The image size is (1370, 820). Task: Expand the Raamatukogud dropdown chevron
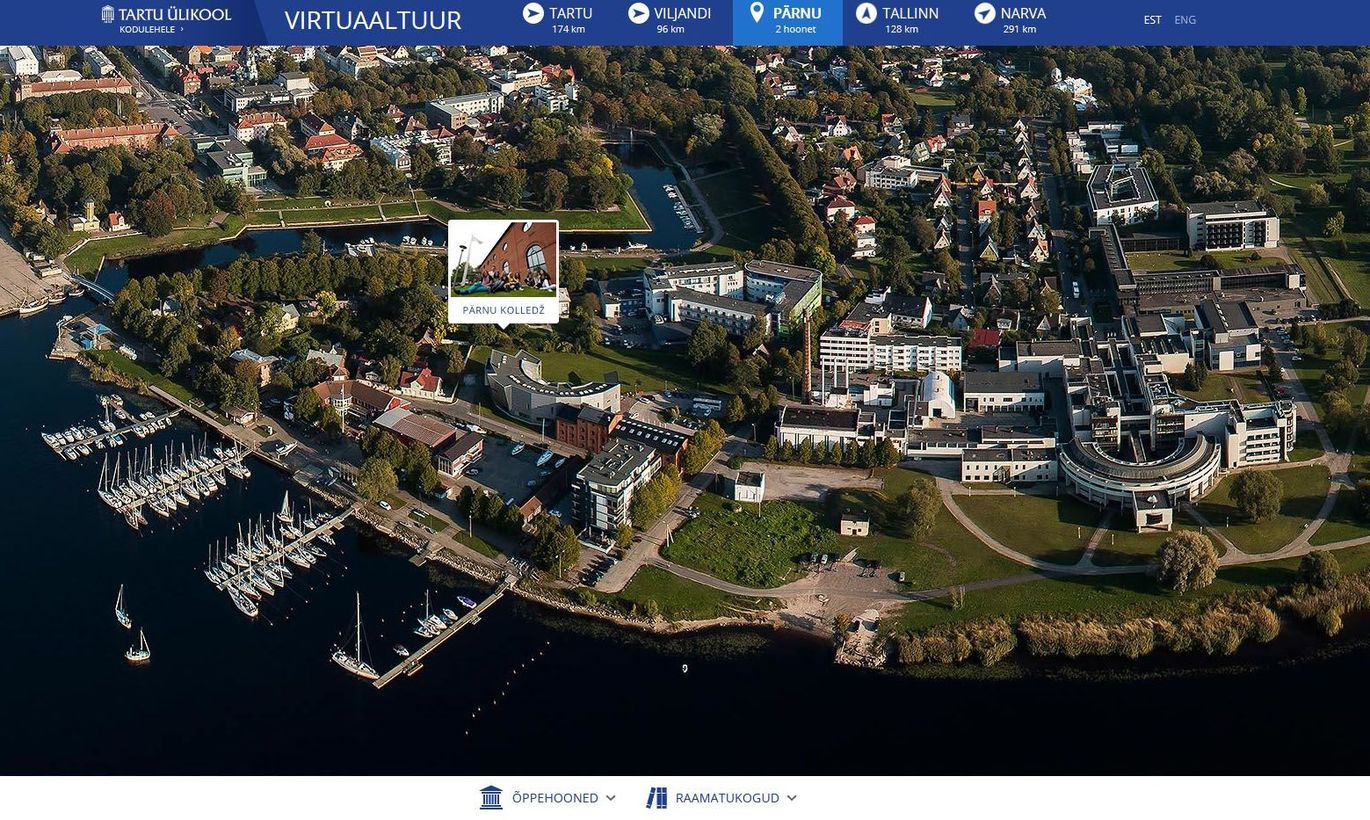coord(792,798)
